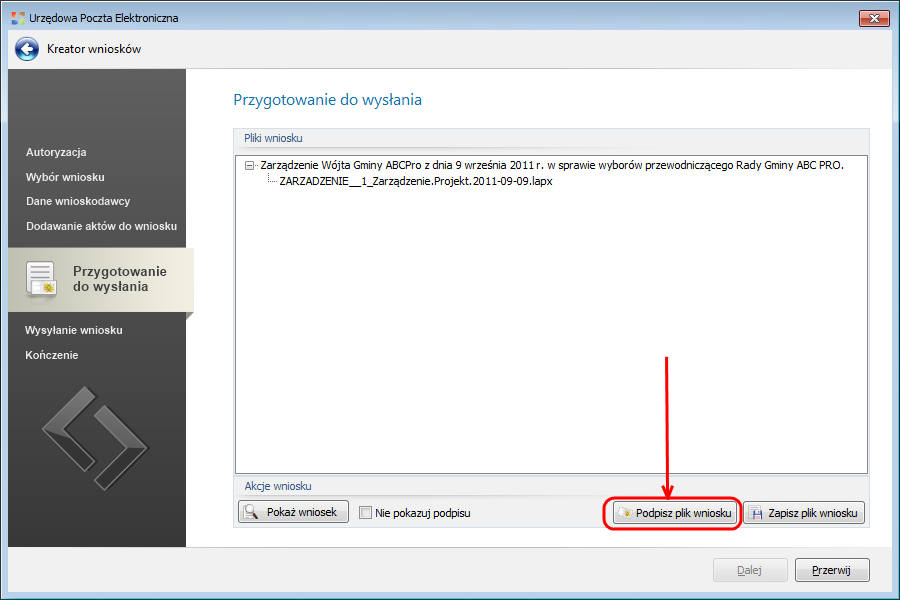The image size is (900, 600).
Task: Select Kończenie in the sidebar
Action: pos(52,355)
